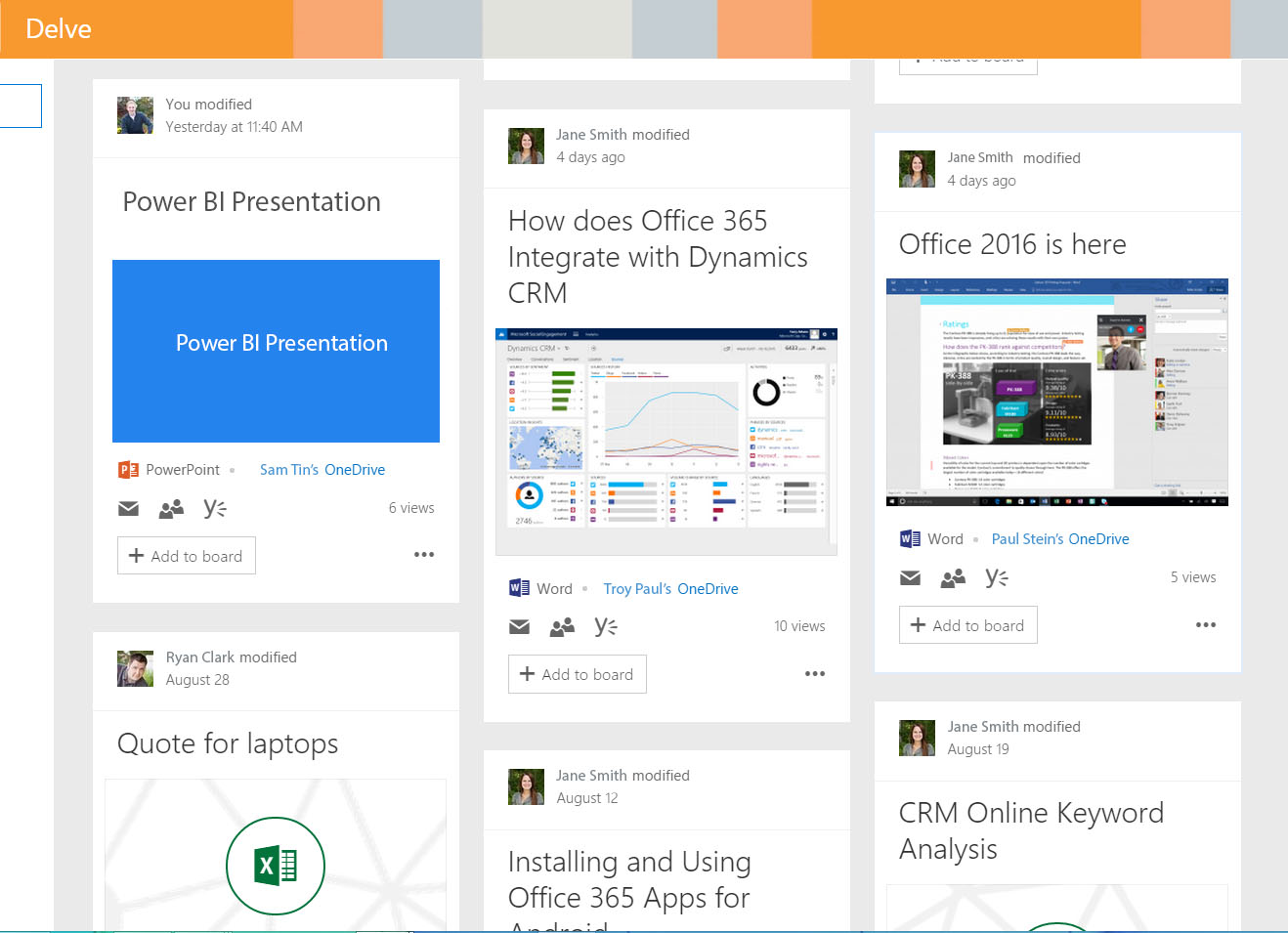Click the mail icon on Office 2016 card
Viewport: 1288px width, 933px height.
coord(910,578)
